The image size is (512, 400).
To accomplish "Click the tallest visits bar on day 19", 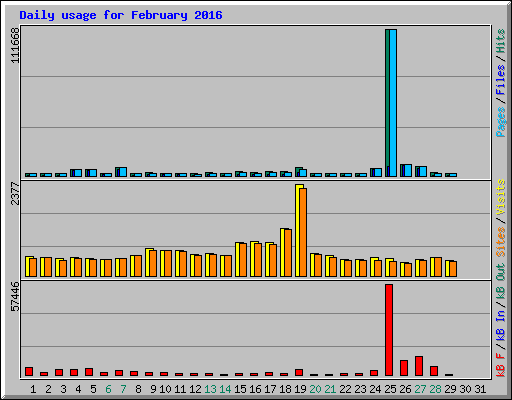I will coord(301,230).
